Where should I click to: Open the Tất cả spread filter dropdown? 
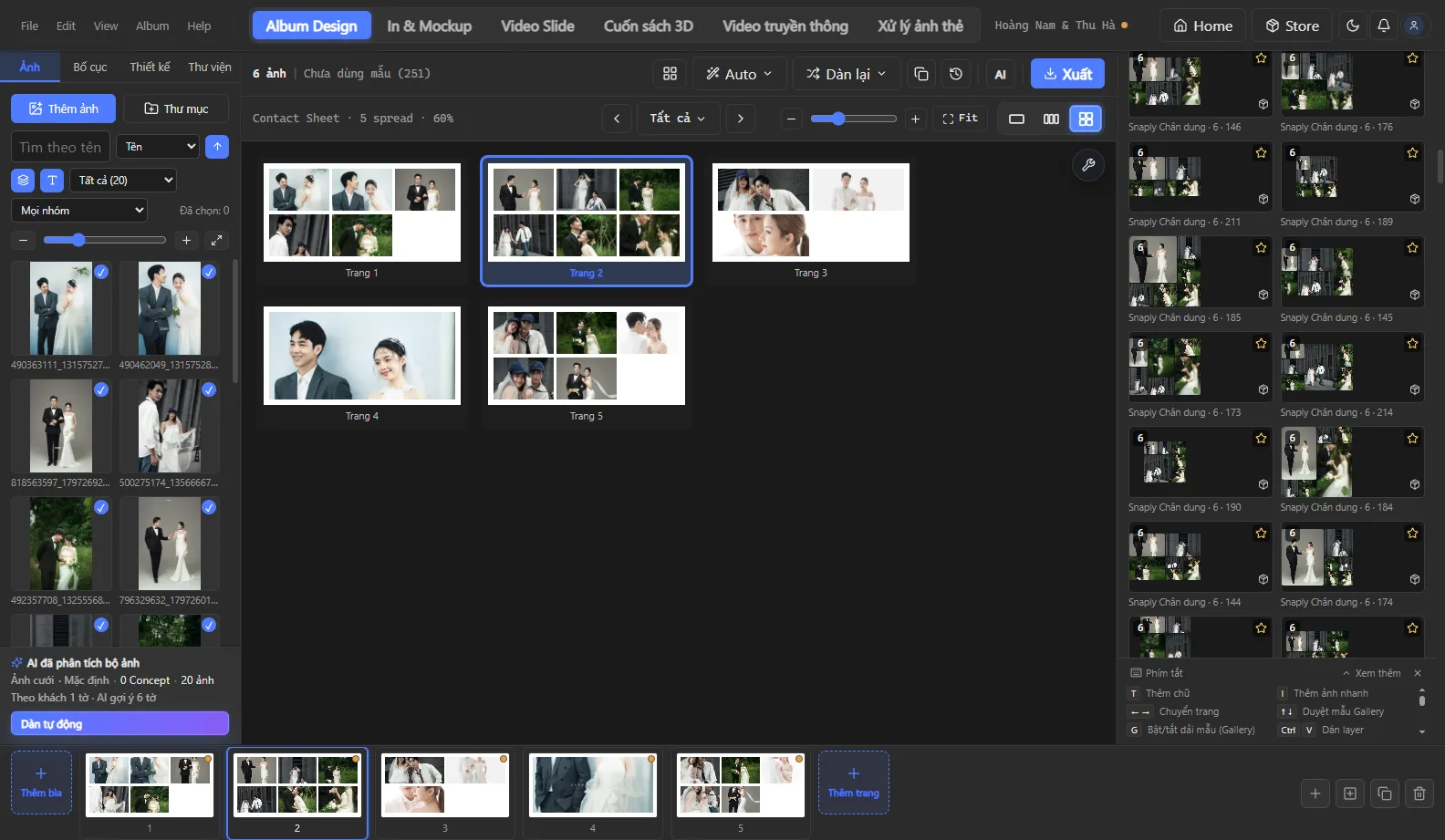[678, 119]
